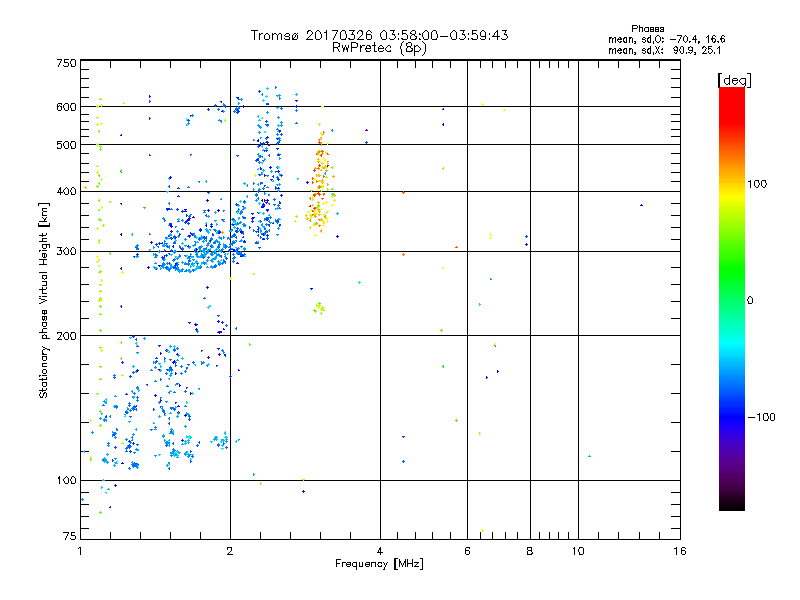Screen dimensions: 800x600
Task: Click the colorbar tick label "0"
Action: [750, 300]
